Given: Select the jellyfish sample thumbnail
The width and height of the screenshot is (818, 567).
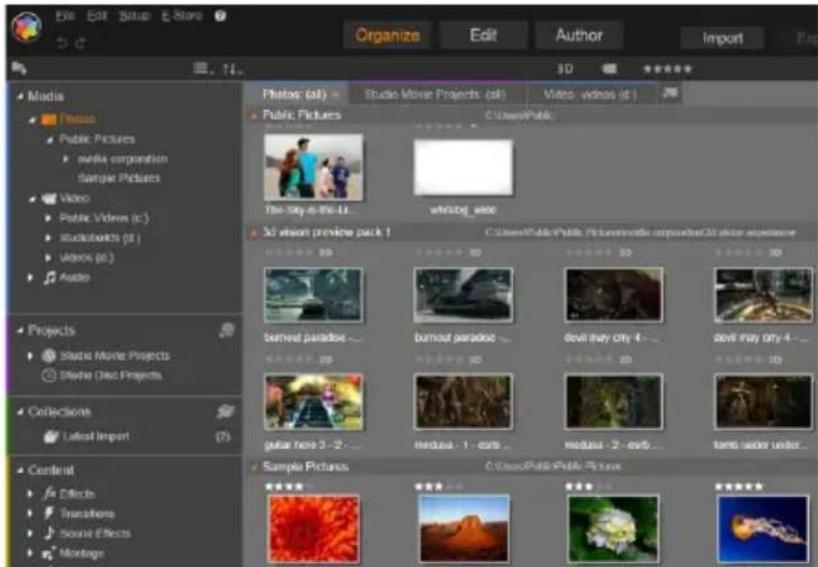Looking at the screenshot, I should pos(763,529).
